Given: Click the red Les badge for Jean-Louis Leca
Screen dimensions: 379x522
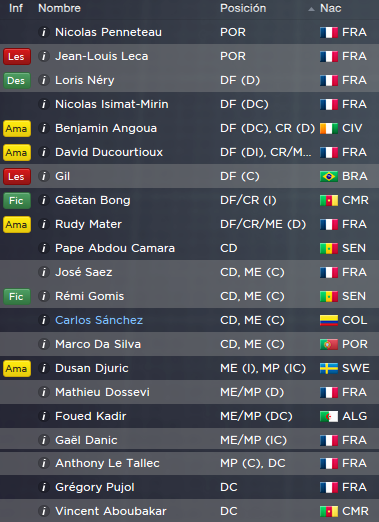Looking at the screenshot, I should click(x=17, y=57).
